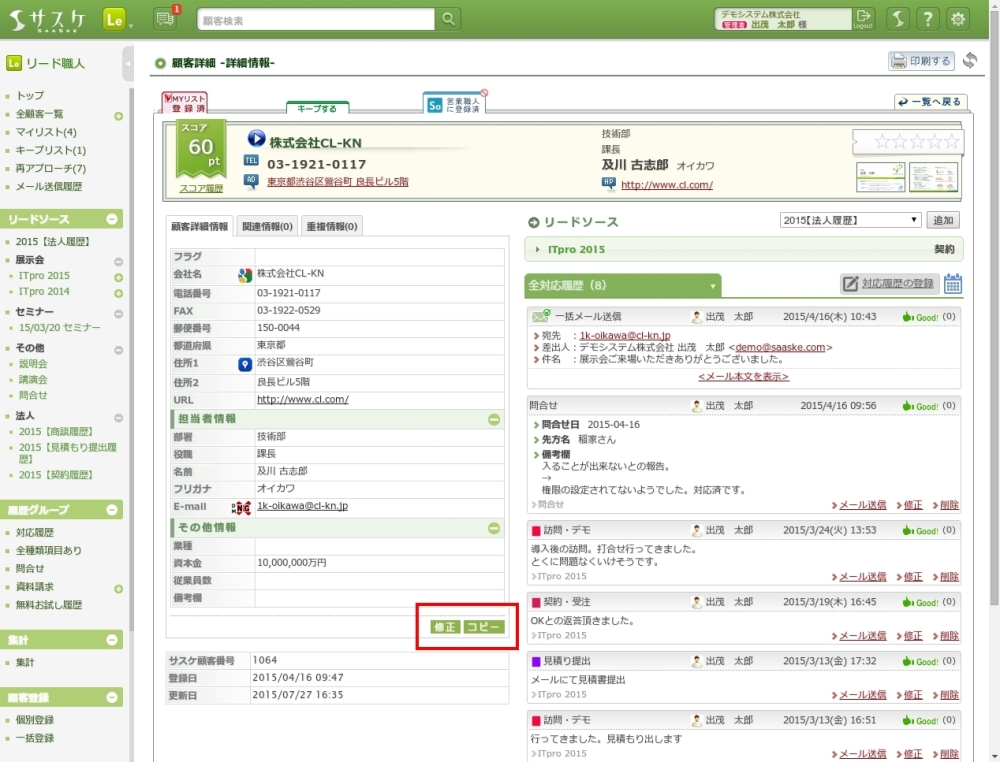Click the notification message icon with badge
Image resolution: width=1000 pixels, height=762 pixels.
click(165, 19)
